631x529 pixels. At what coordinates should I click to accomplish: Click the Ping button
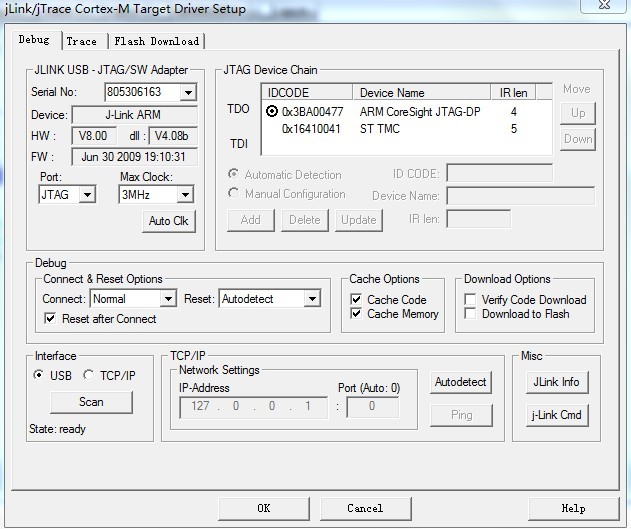(461, 415)
